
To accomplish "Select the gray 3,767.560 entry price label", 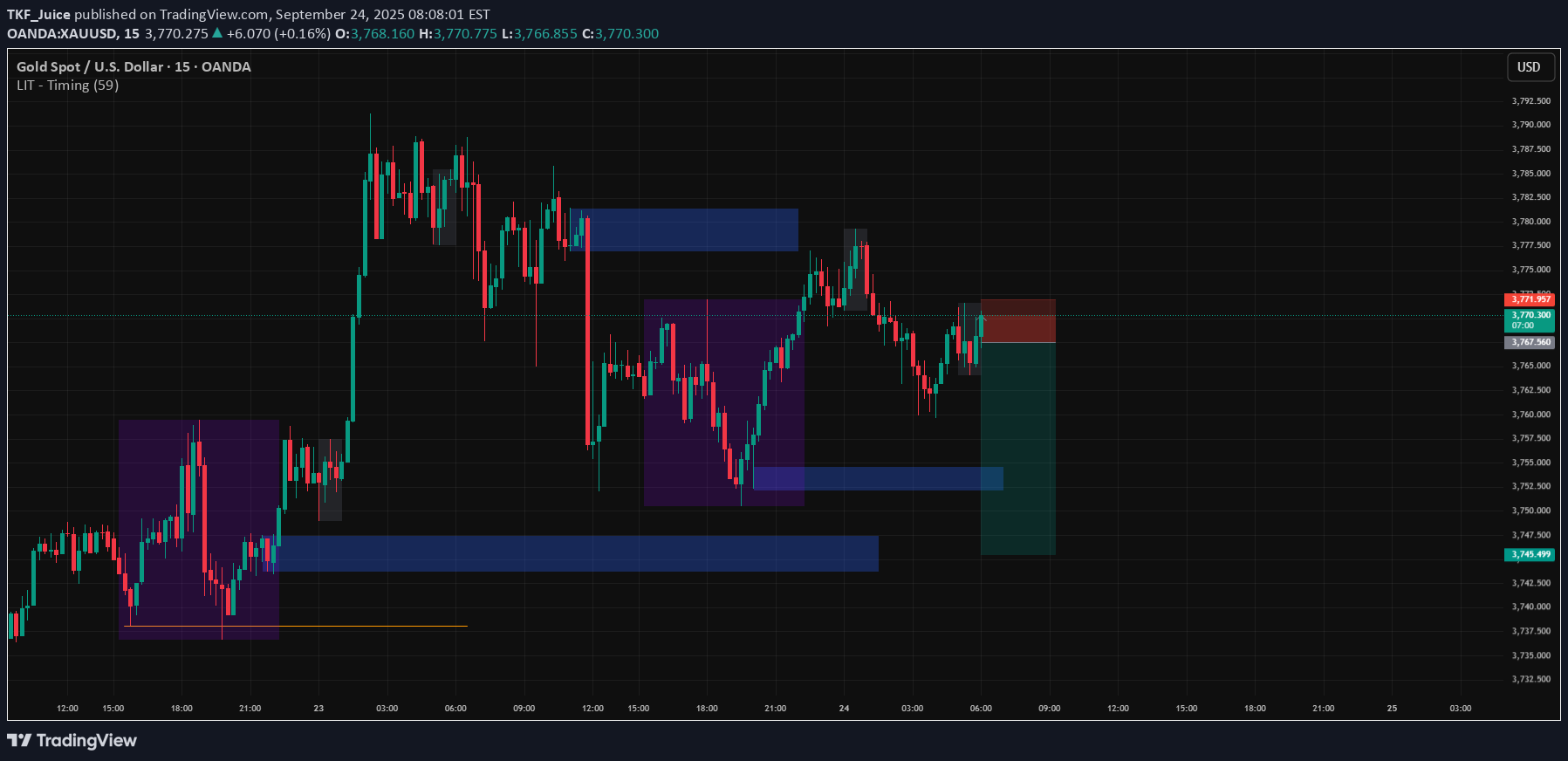I will coord(1530,342).
